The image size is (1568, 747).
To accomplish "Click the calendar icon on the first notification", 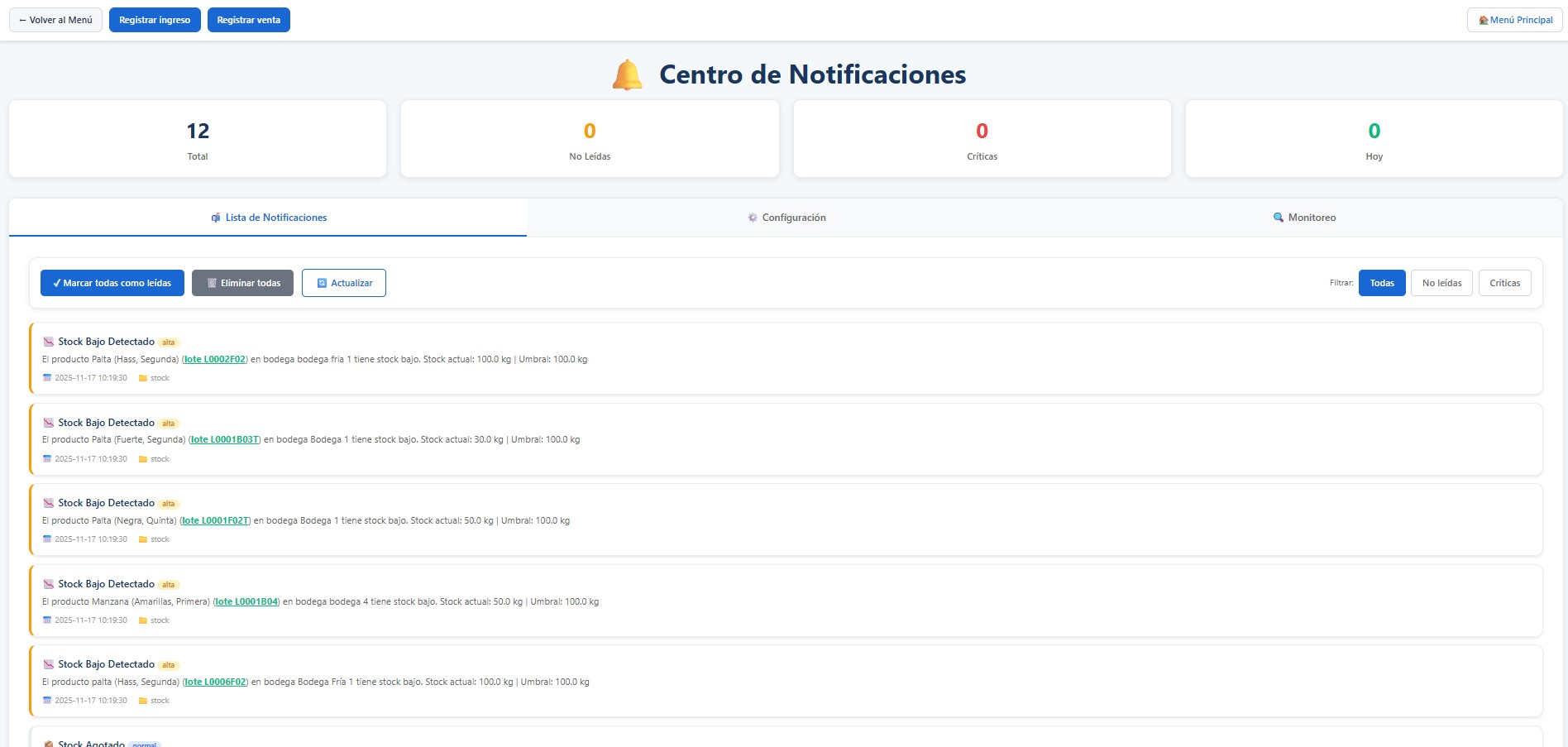I will (x=47, y=377).
